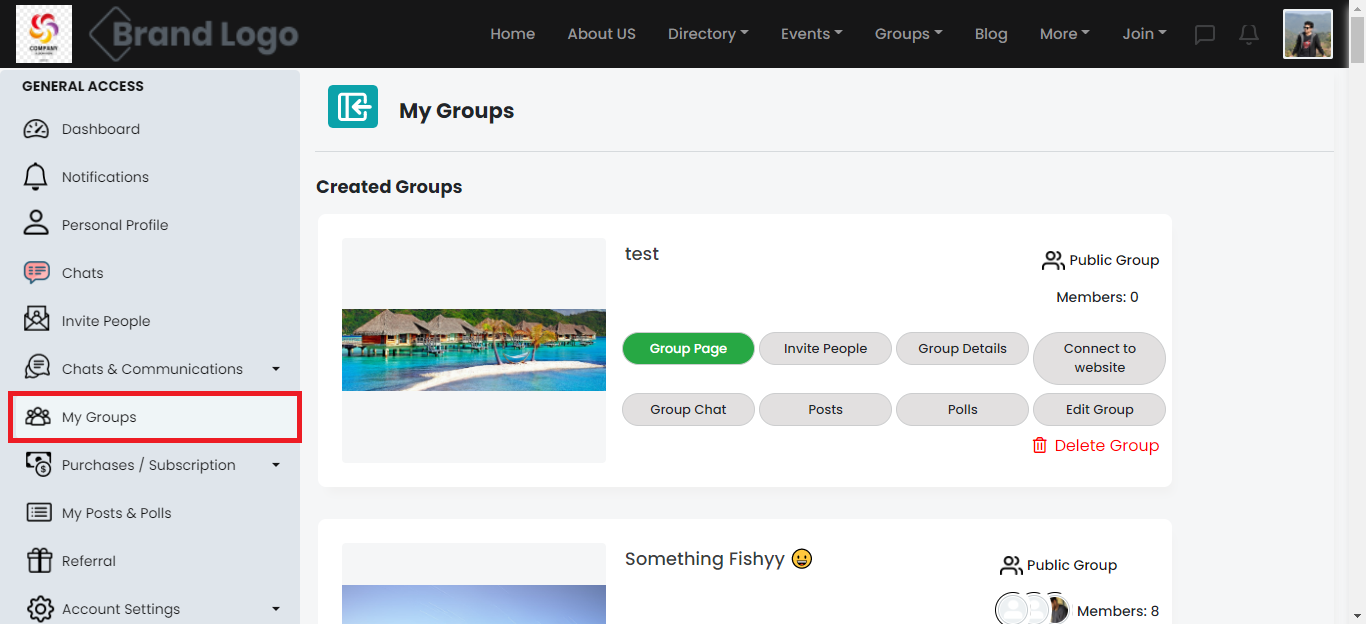
Task: Click the "test" group title
Action: (x=642, y=254)
